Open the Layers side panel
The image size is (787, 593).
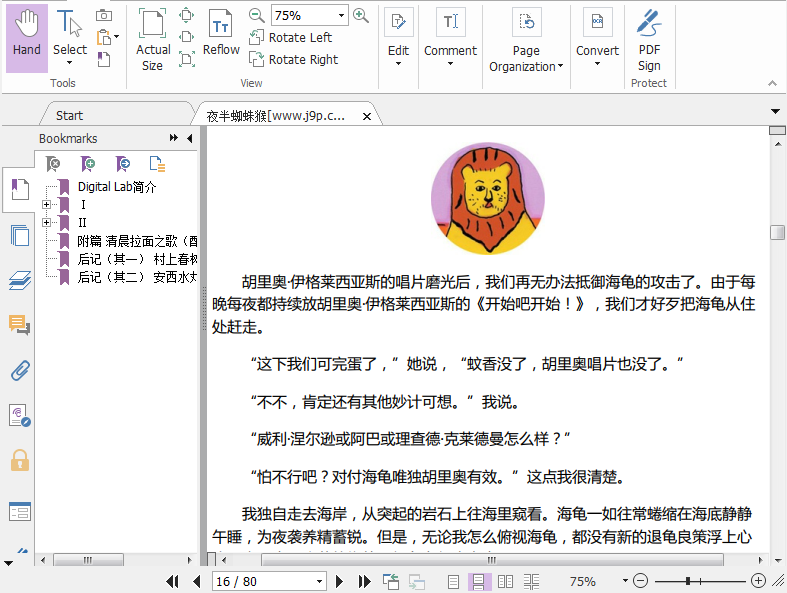(x=20, y=280)
